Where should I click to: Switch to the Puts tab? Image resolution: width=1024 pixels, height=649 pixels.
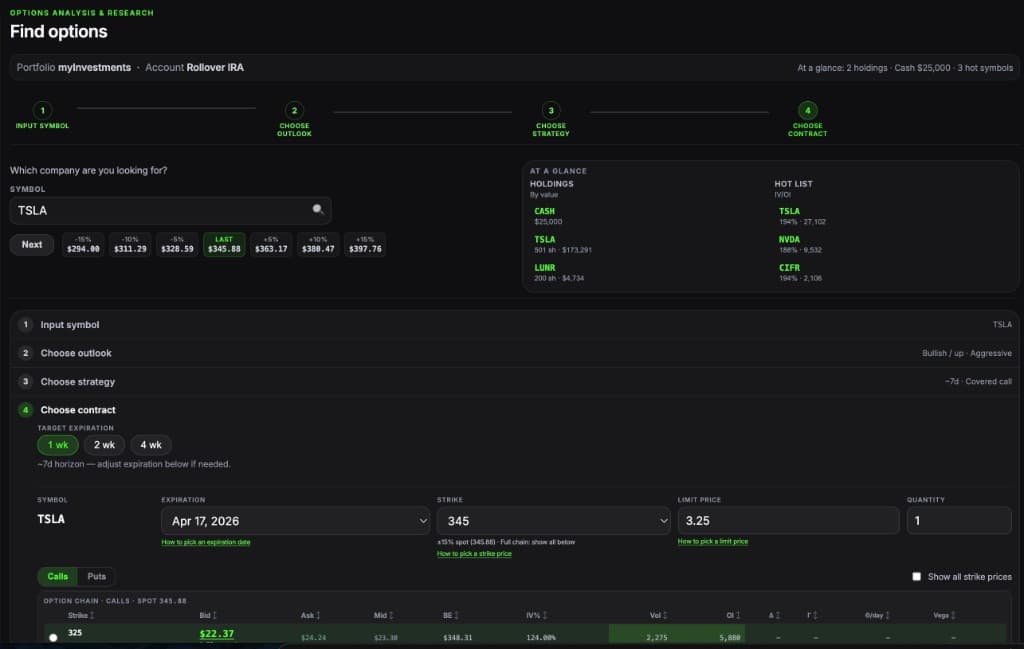pos(96,576)
